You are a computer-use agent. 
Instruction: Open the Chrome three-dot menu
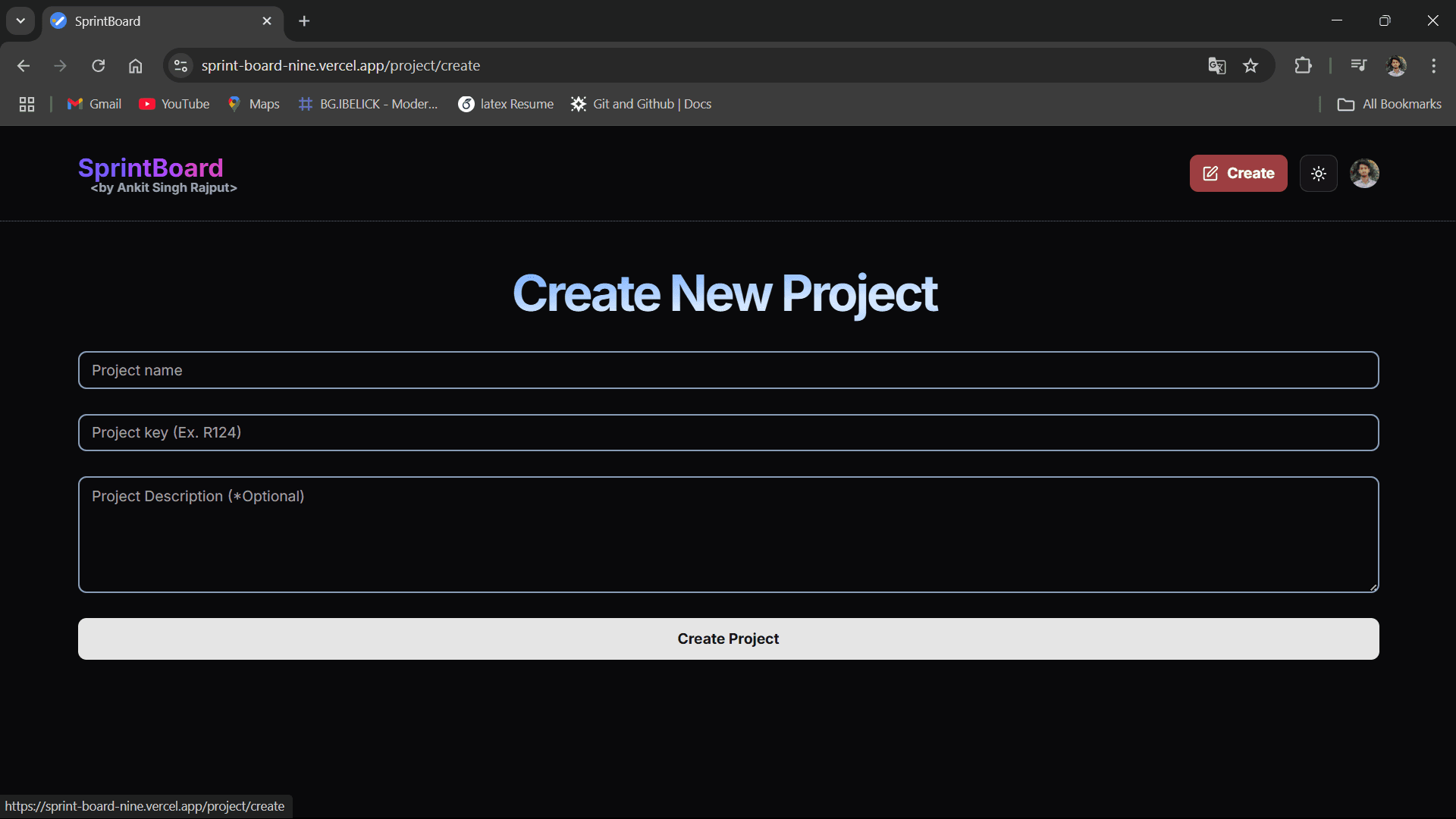tap(1433, 66)
